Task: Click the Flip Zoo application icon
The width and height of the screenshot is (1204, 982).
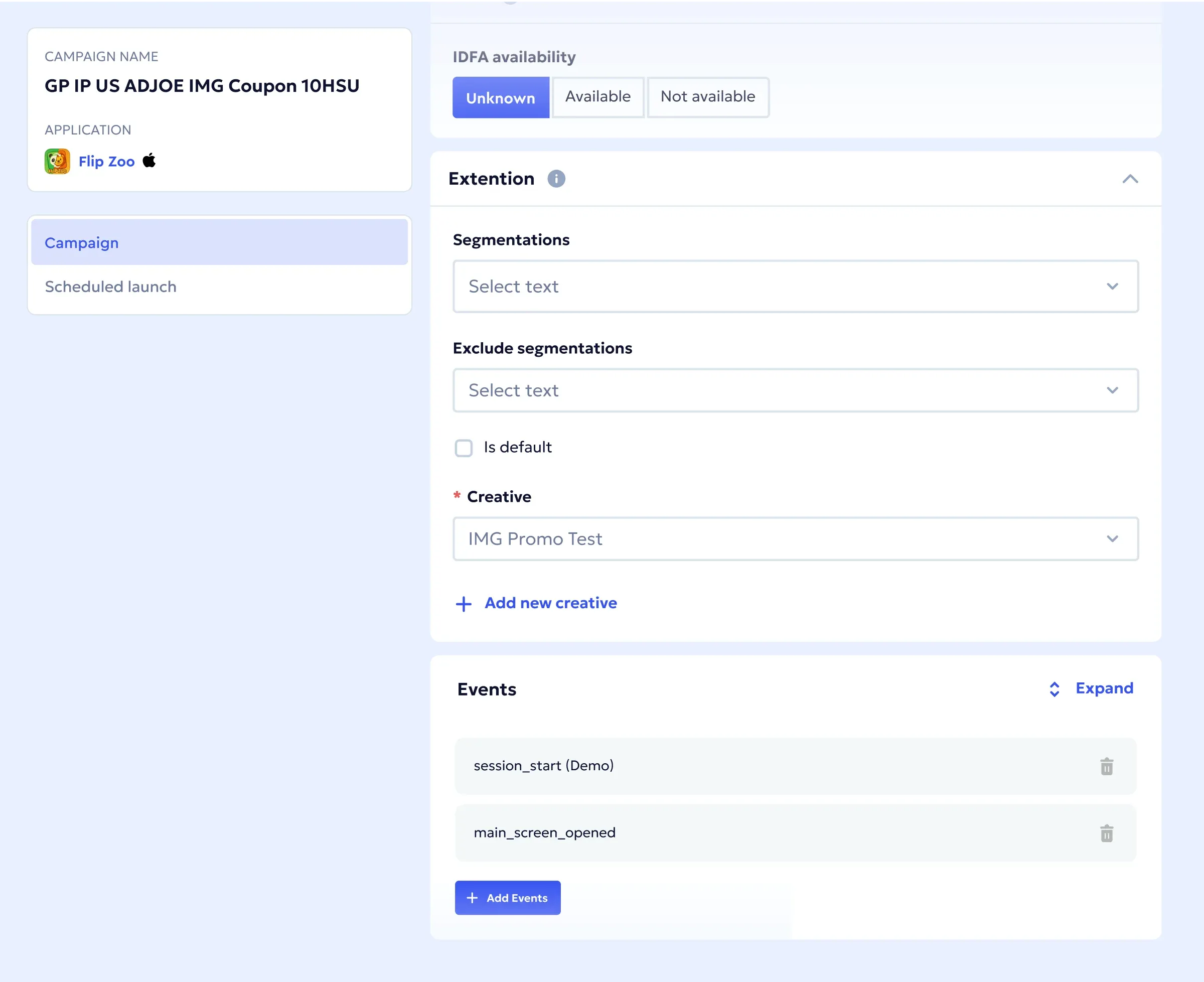Action: [x=56, y=161]
